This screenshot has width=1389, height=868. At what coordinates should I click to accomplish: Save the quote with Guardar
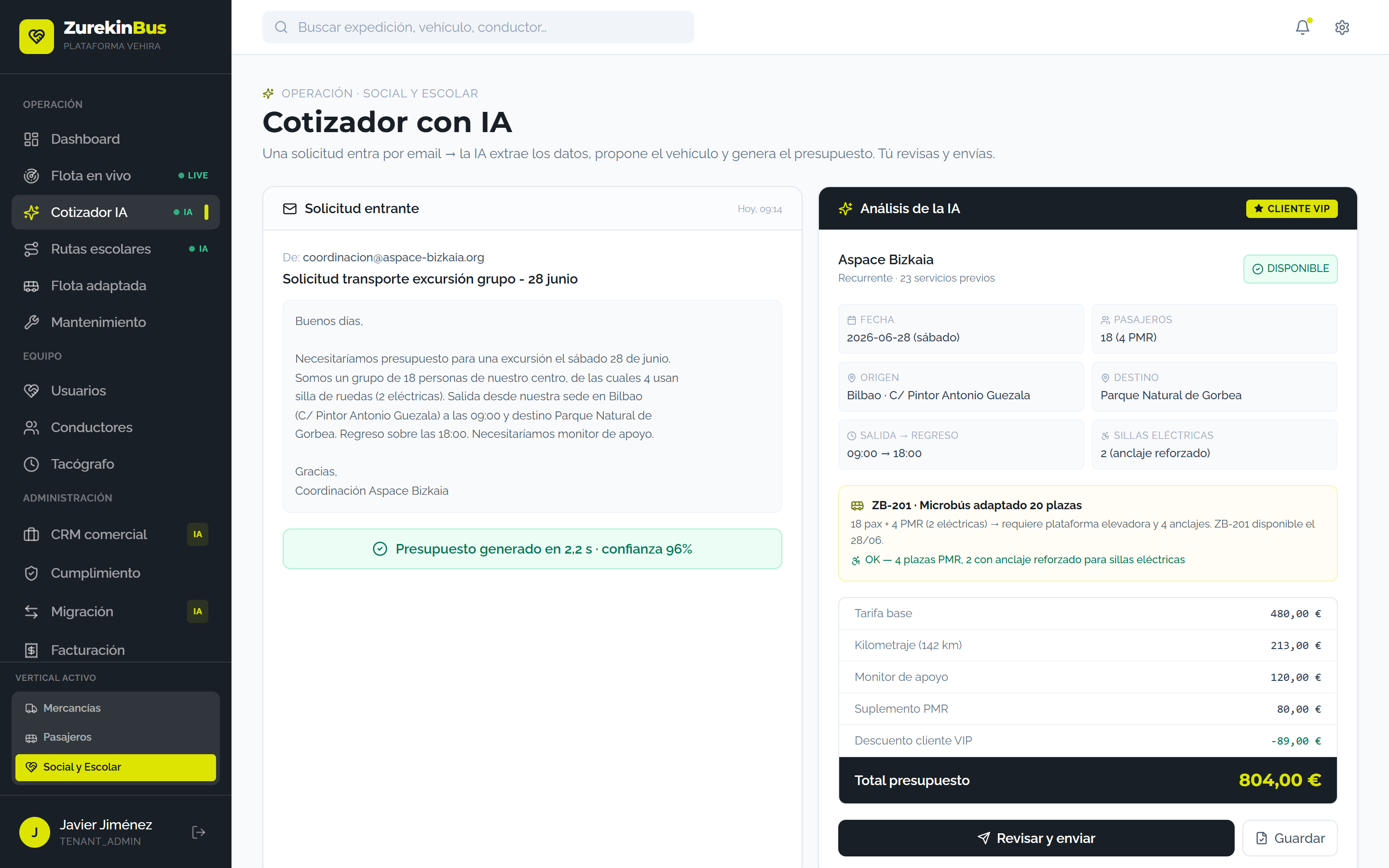[1290, 838]
